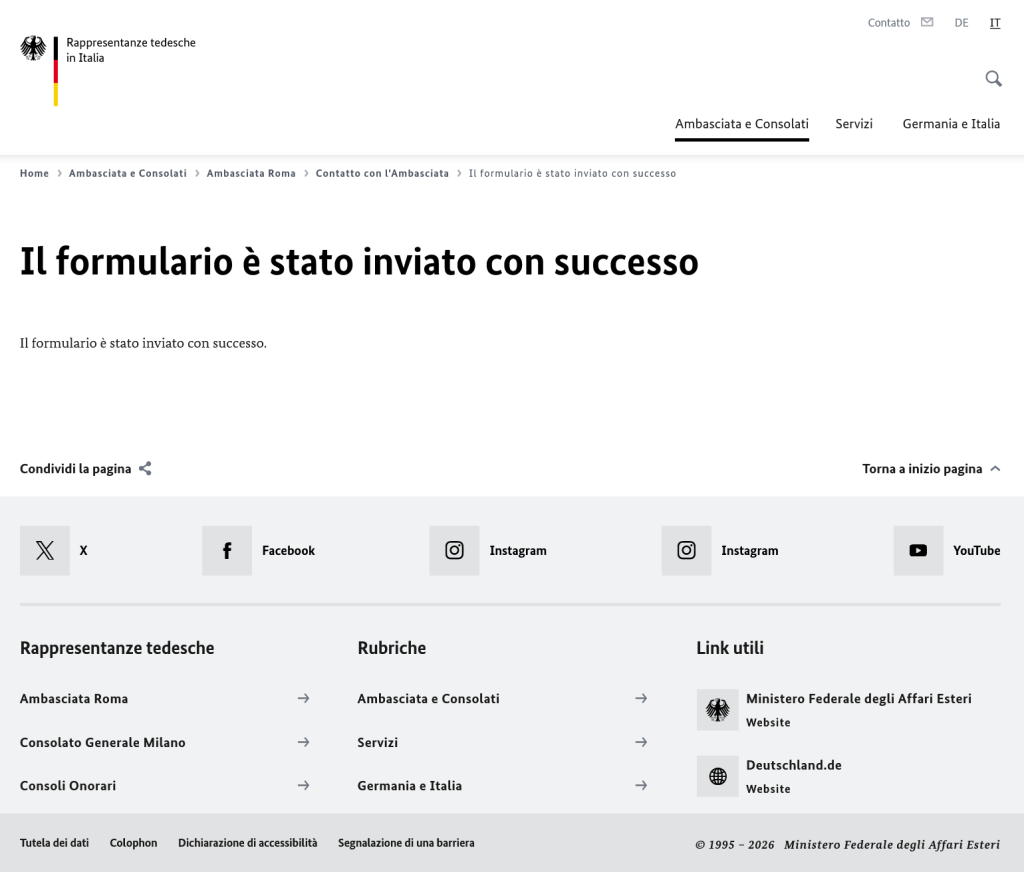Click the magnifying glass search icon

pos(993,79)
